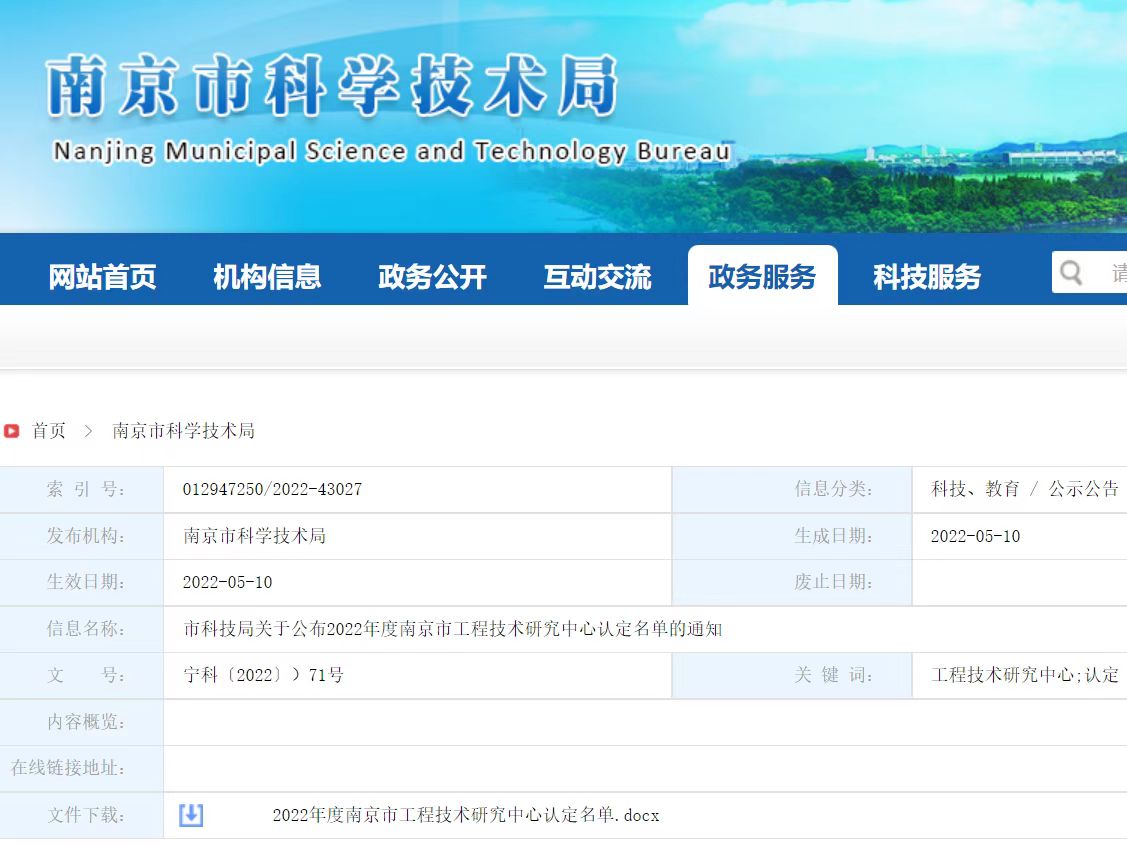The width and height of the screenshot is (1127, 845).
Task: Click the red breadcrumb marker icon
Action: click(x=12, y=430)
